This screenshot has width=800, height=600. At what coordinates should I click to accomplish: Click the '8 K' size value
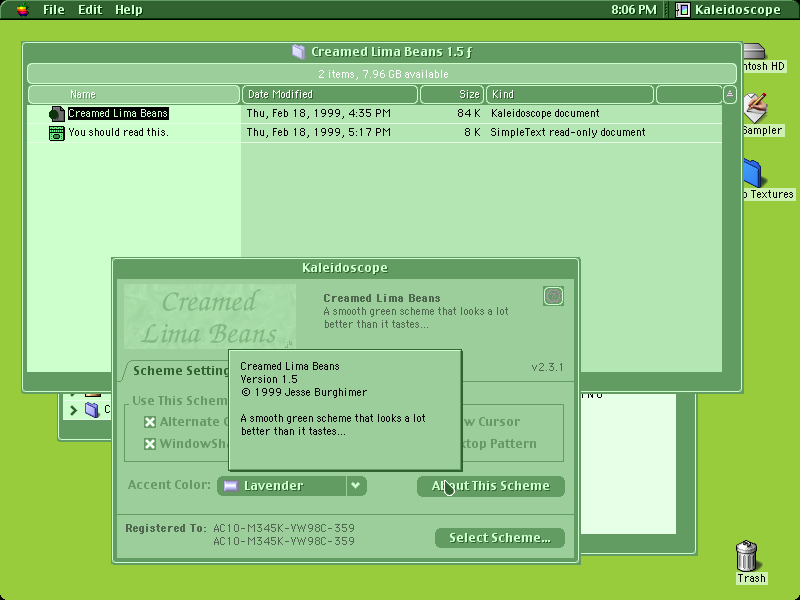click(x=472, y=132)
